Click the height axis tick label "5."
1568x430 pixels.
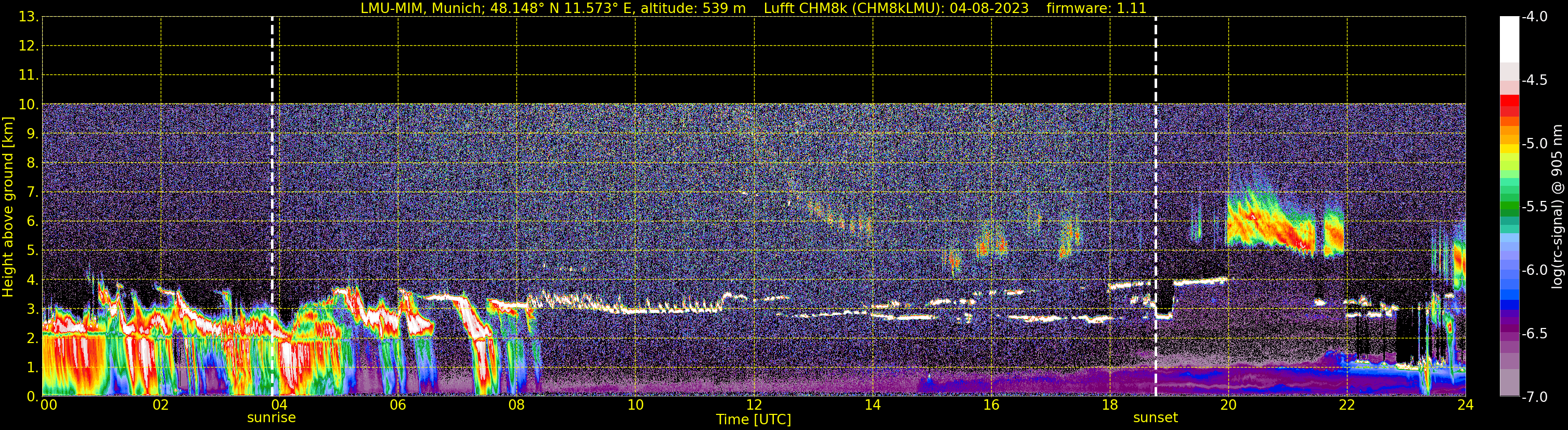[x=32, y=250]
